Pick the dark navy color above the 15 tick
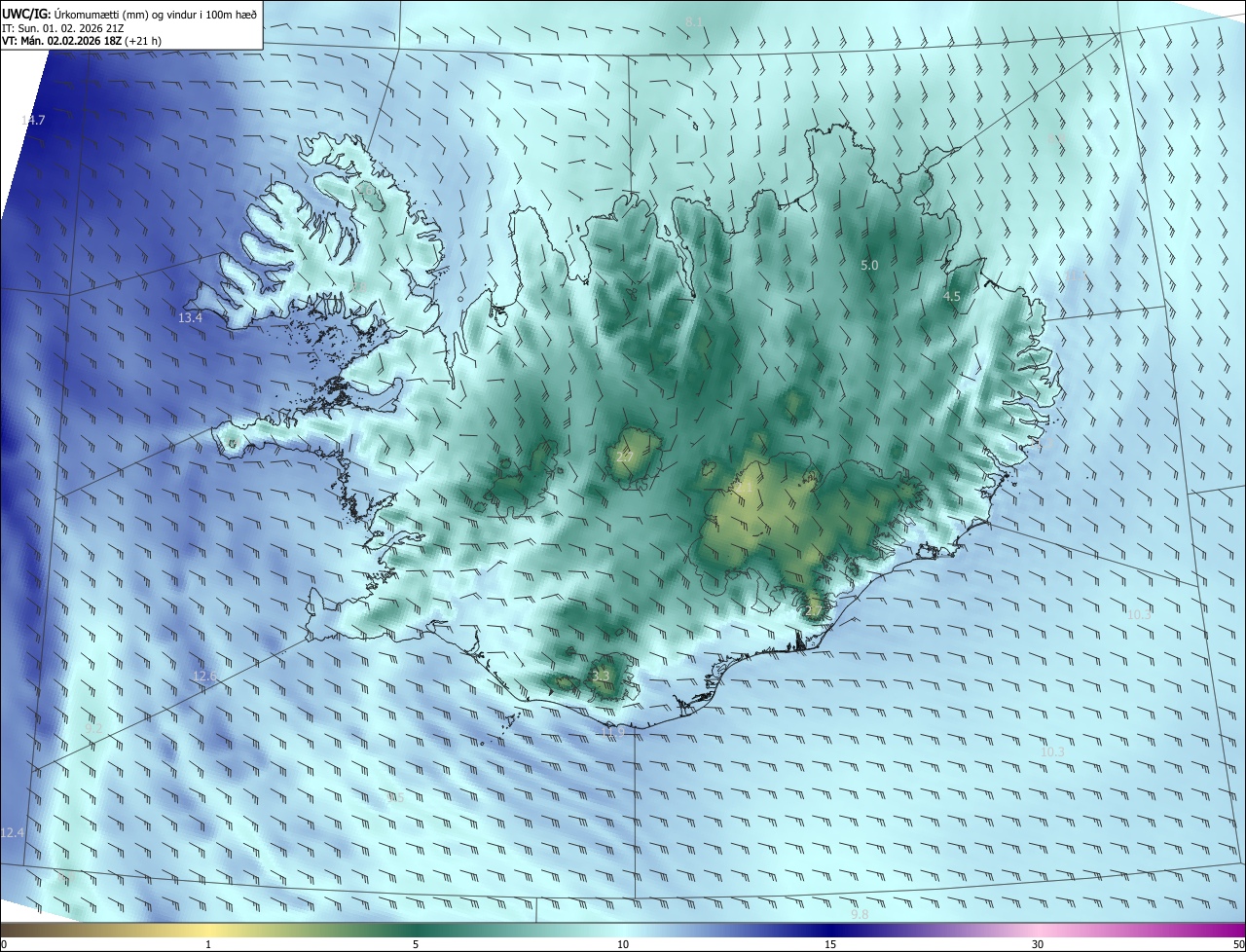 coord(830,930)
